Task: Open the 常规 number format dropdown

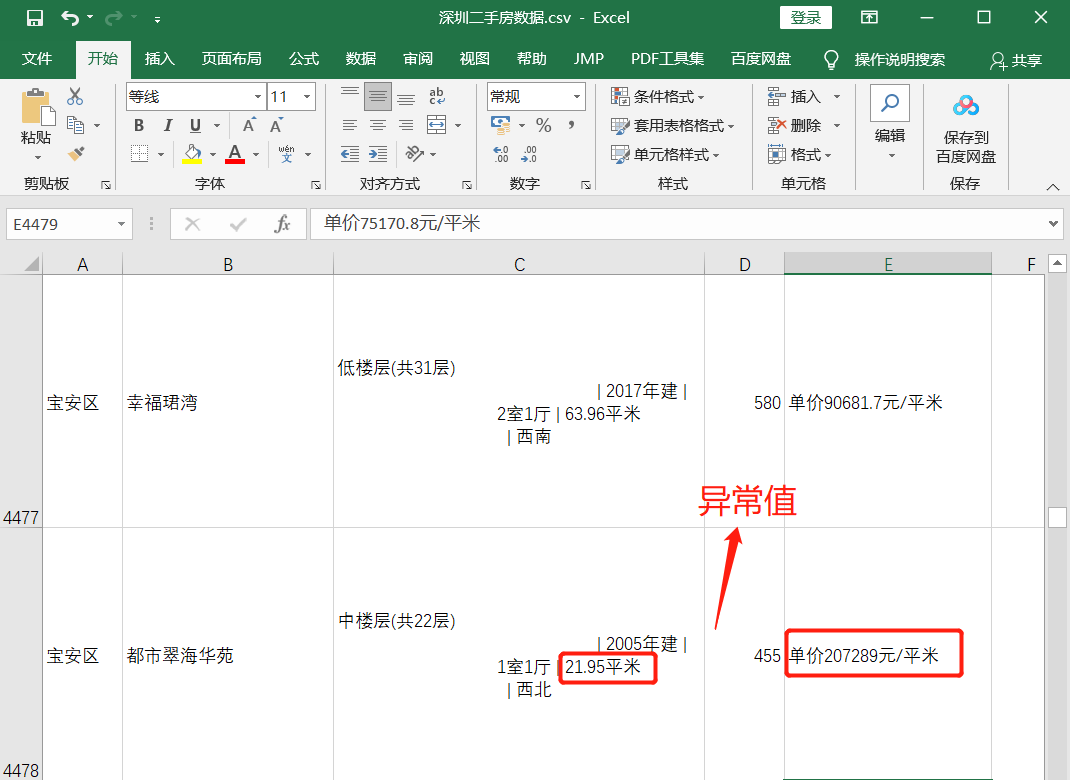Action: click(x=577, y=97)
